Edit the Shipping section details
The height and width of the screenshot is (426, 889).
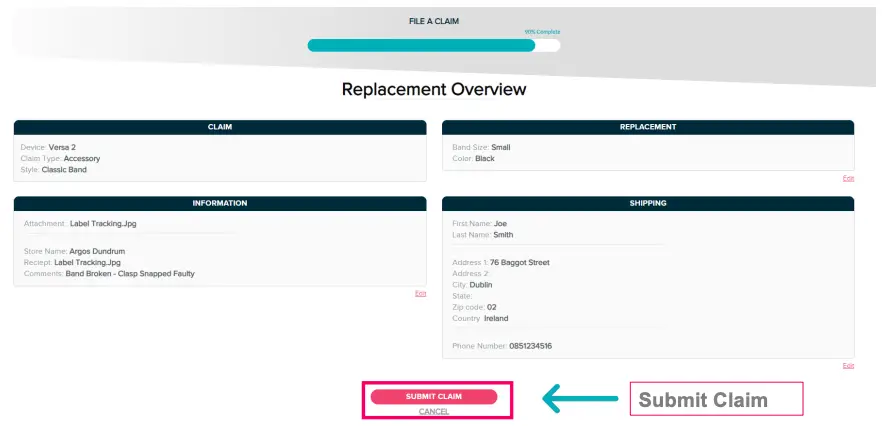(848, 366)
